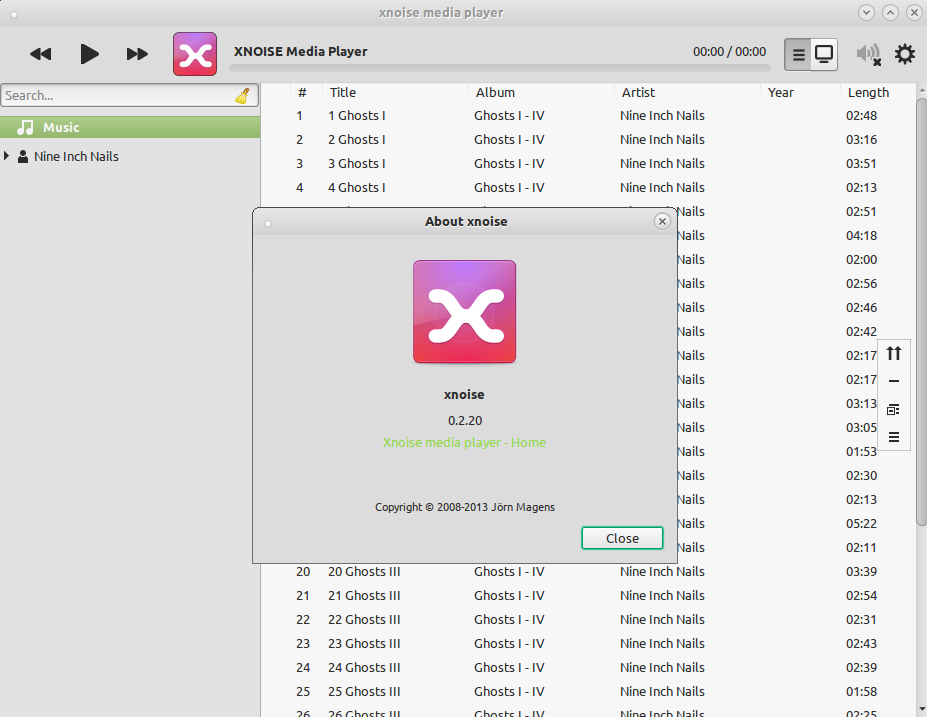Screen dimensions: 927x717
Task: Remove selected track with minus icon
Action: coord(894,381)
